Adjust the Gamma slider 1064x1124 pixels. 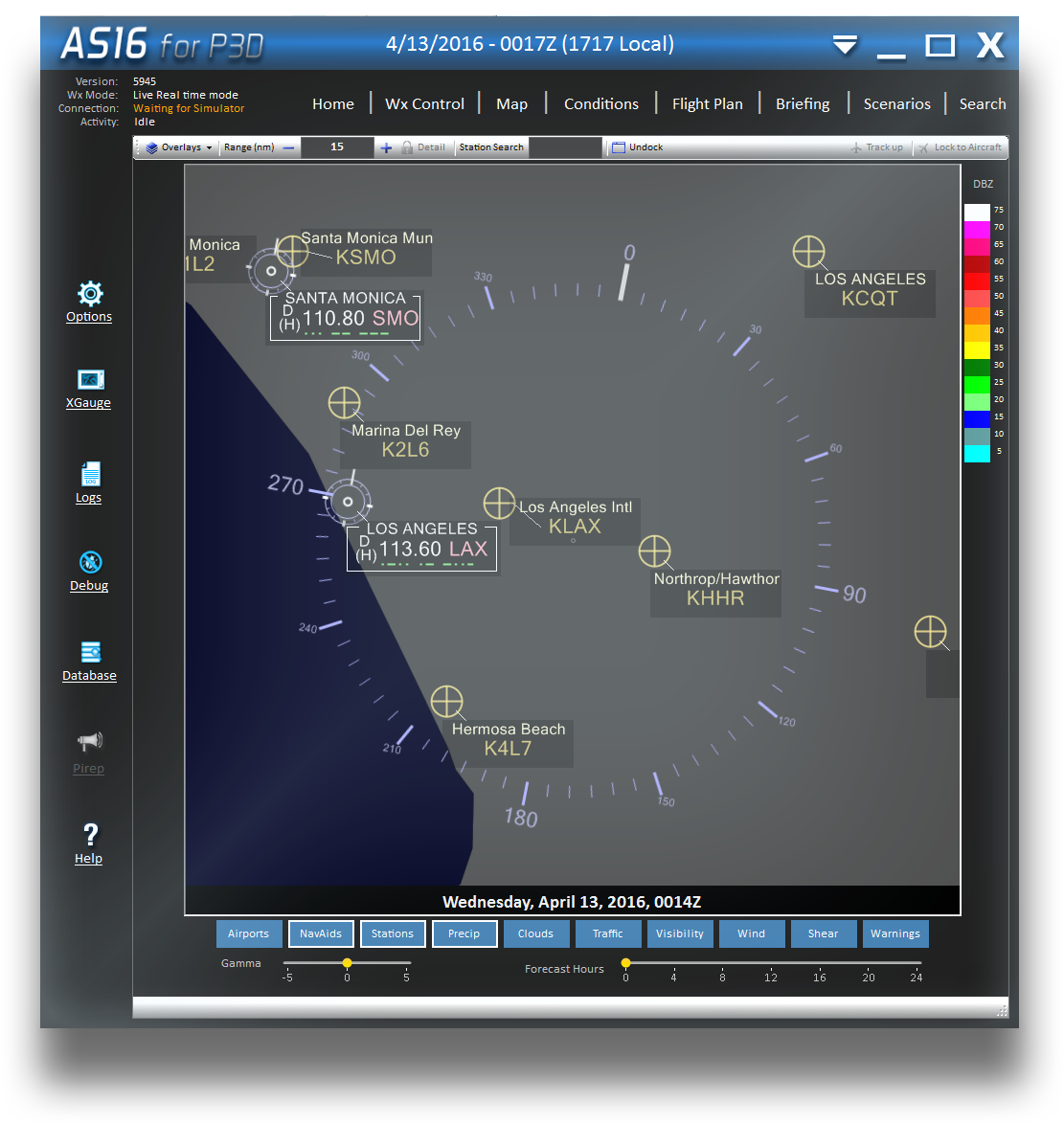pyautogui.click(x=347, y=964)
